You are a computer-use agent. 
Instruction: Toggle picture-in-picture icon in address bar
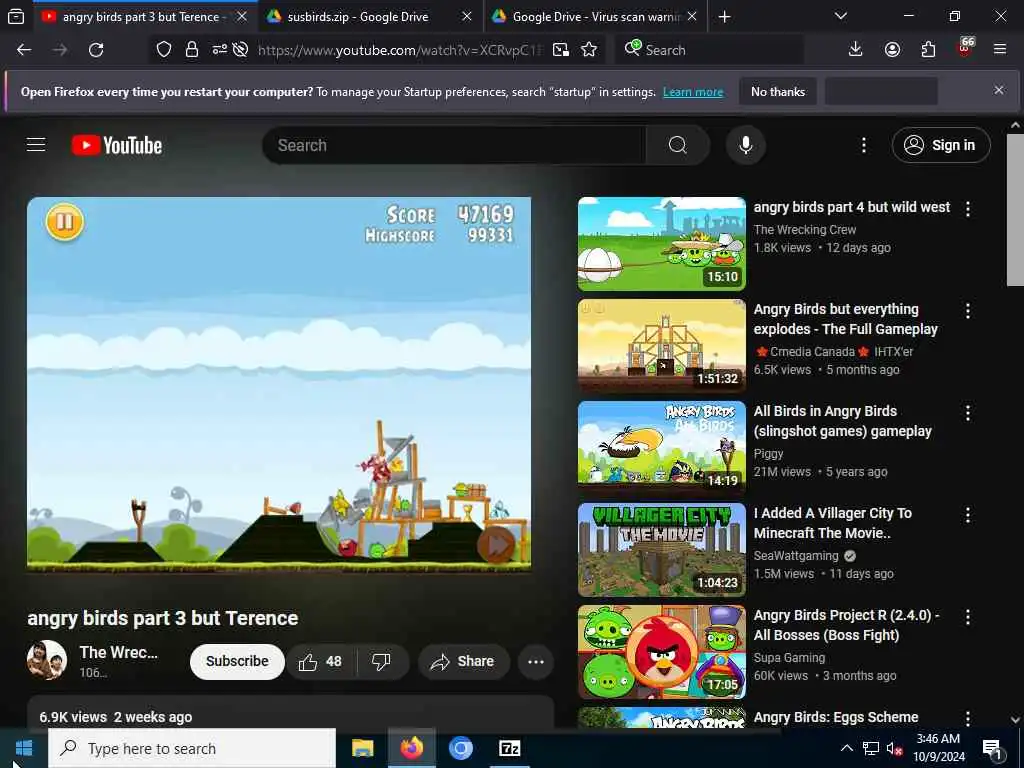coord(560,50)
